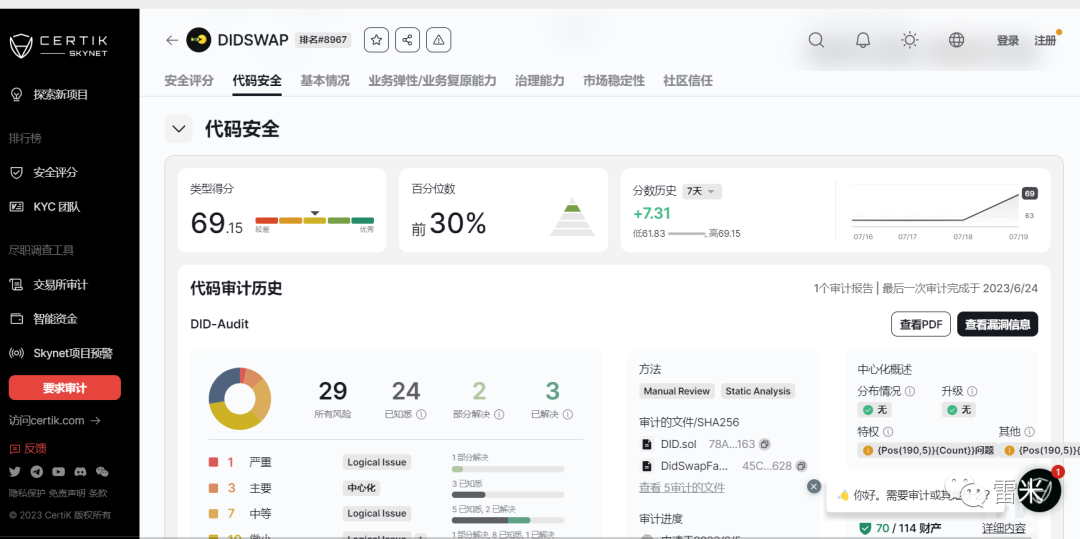Viewport: 1080px width, 539px height.
Task: Open notifications bell
Action: point(863,40)
